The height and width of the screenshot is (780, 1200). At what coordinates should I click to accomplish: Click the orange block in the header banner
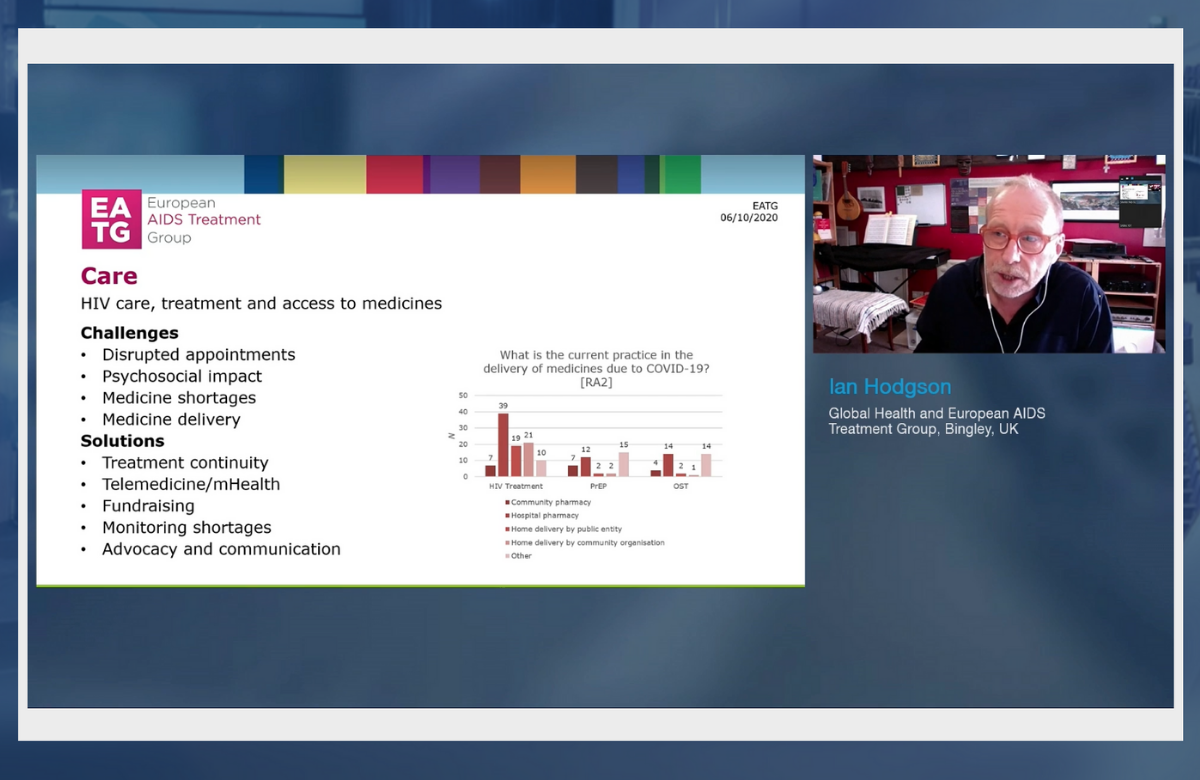(547, 174)
